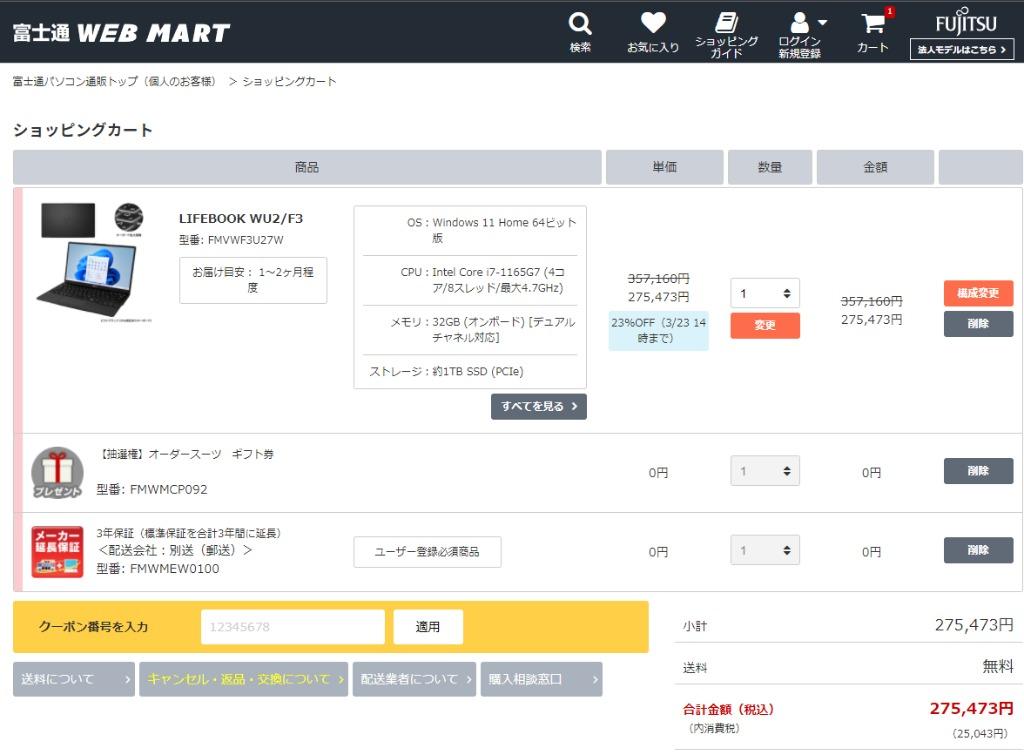Screen dimensions: 1024x755
Task: Click the login user icon
Action: tap(799, 23)
